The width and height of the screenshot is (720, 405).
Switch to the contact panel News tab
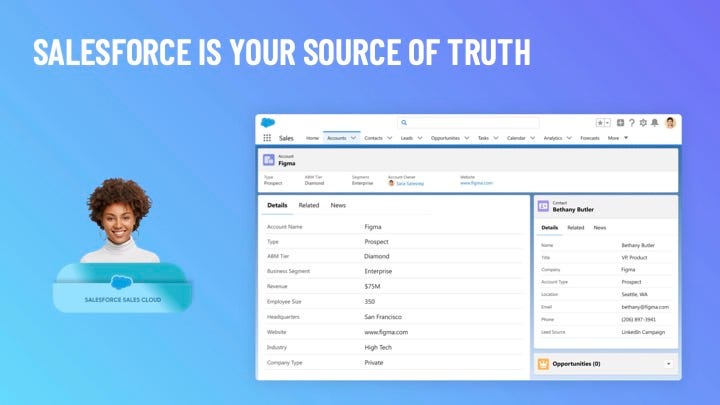[x=600, y=228]
